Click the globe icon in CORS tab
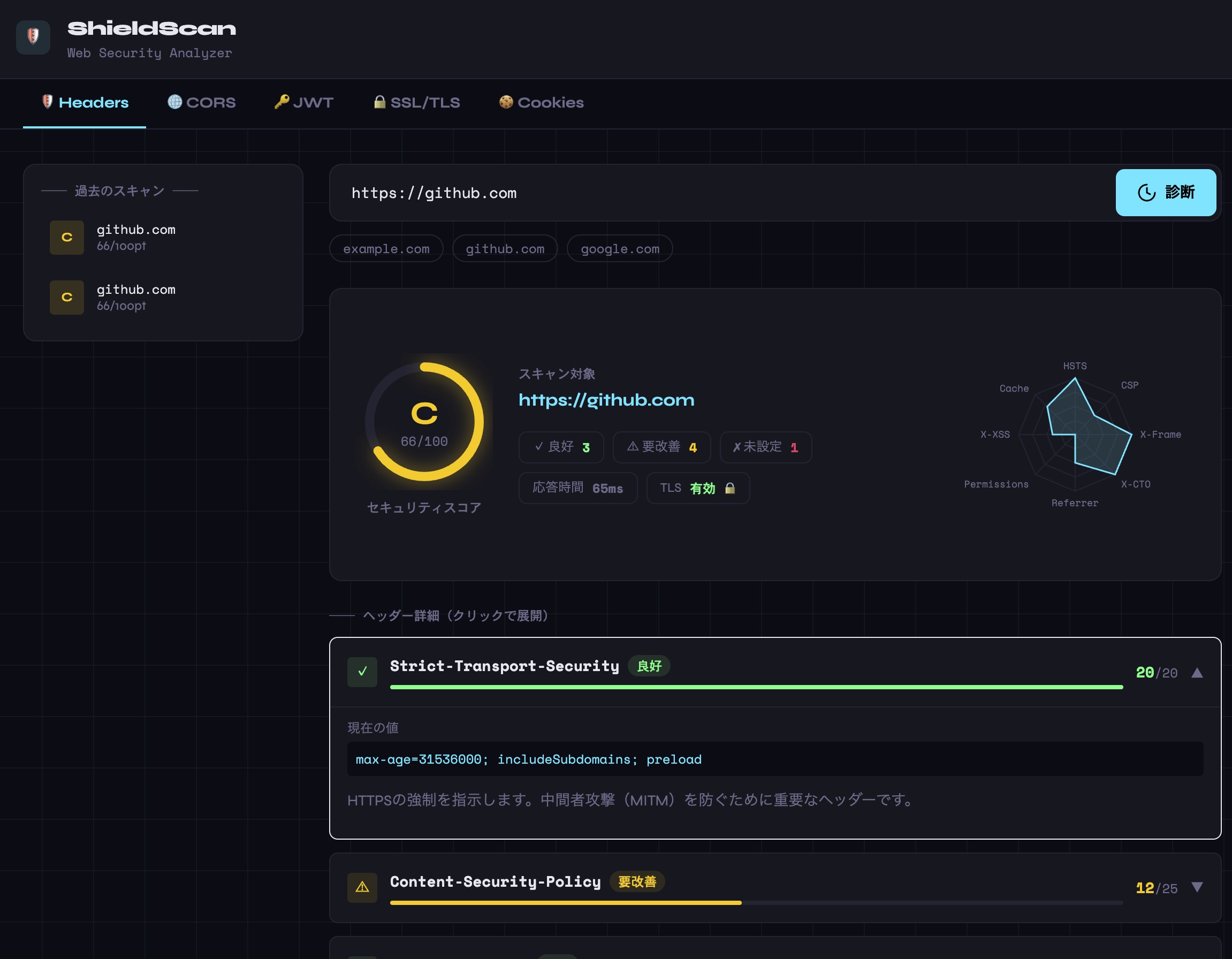The height and width of the screenshot is (959, 1232). [x=175, y=102]
